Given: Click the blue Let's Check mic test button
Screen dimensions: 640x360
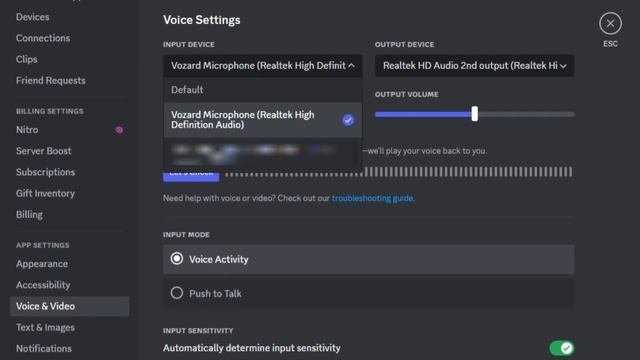Looking at the screenshot, I should click(191, 175).
